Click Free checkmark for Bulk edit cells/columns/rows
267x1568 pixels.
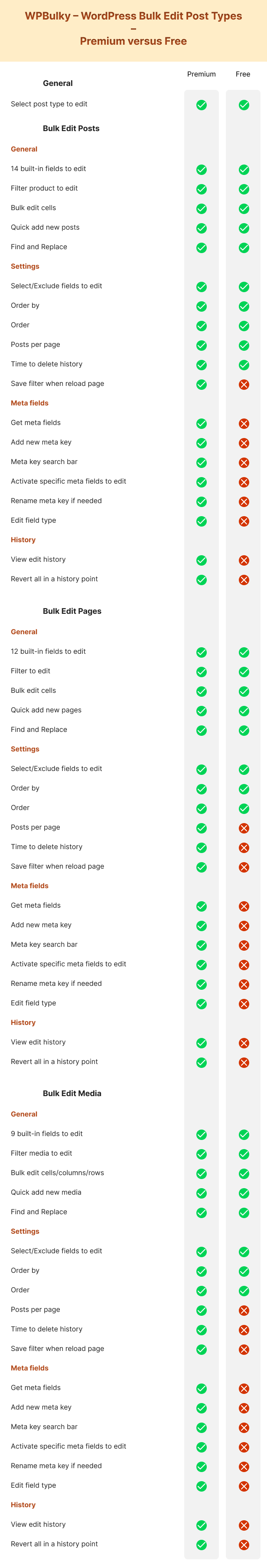244,1173
